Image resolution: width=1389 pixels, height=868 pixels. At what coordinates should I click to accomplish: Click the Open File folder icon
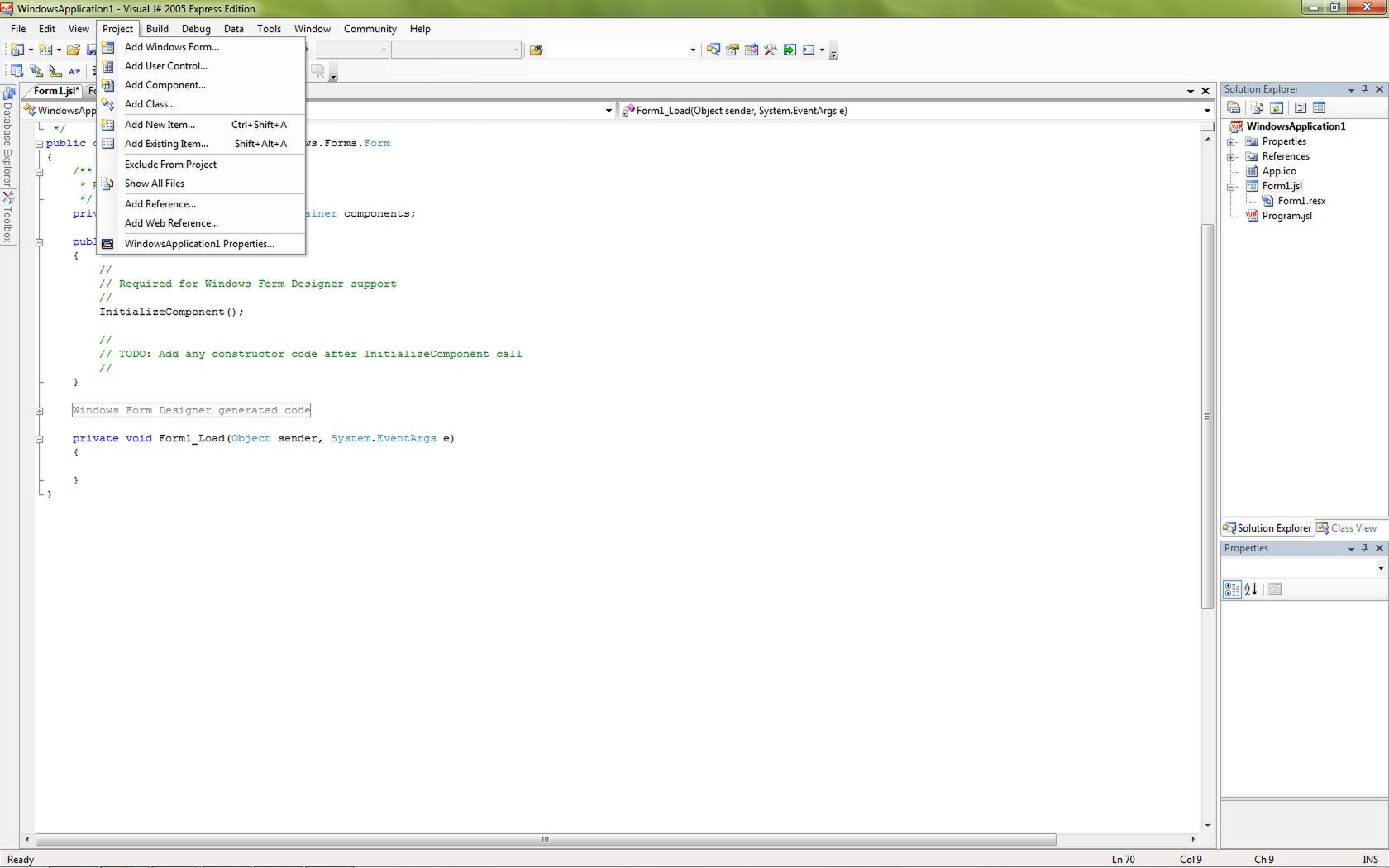pos(74,50)
